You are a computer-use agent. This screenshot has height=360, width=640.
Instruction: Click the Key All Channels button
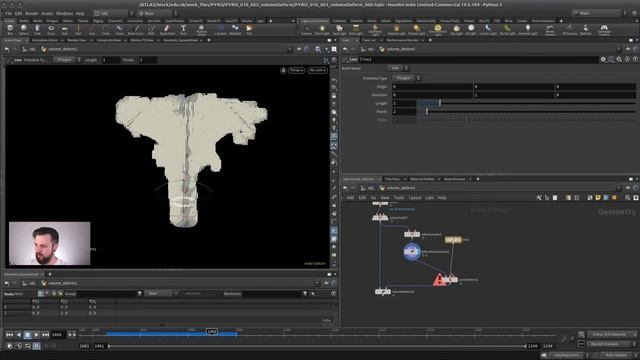tap(611, 344)
